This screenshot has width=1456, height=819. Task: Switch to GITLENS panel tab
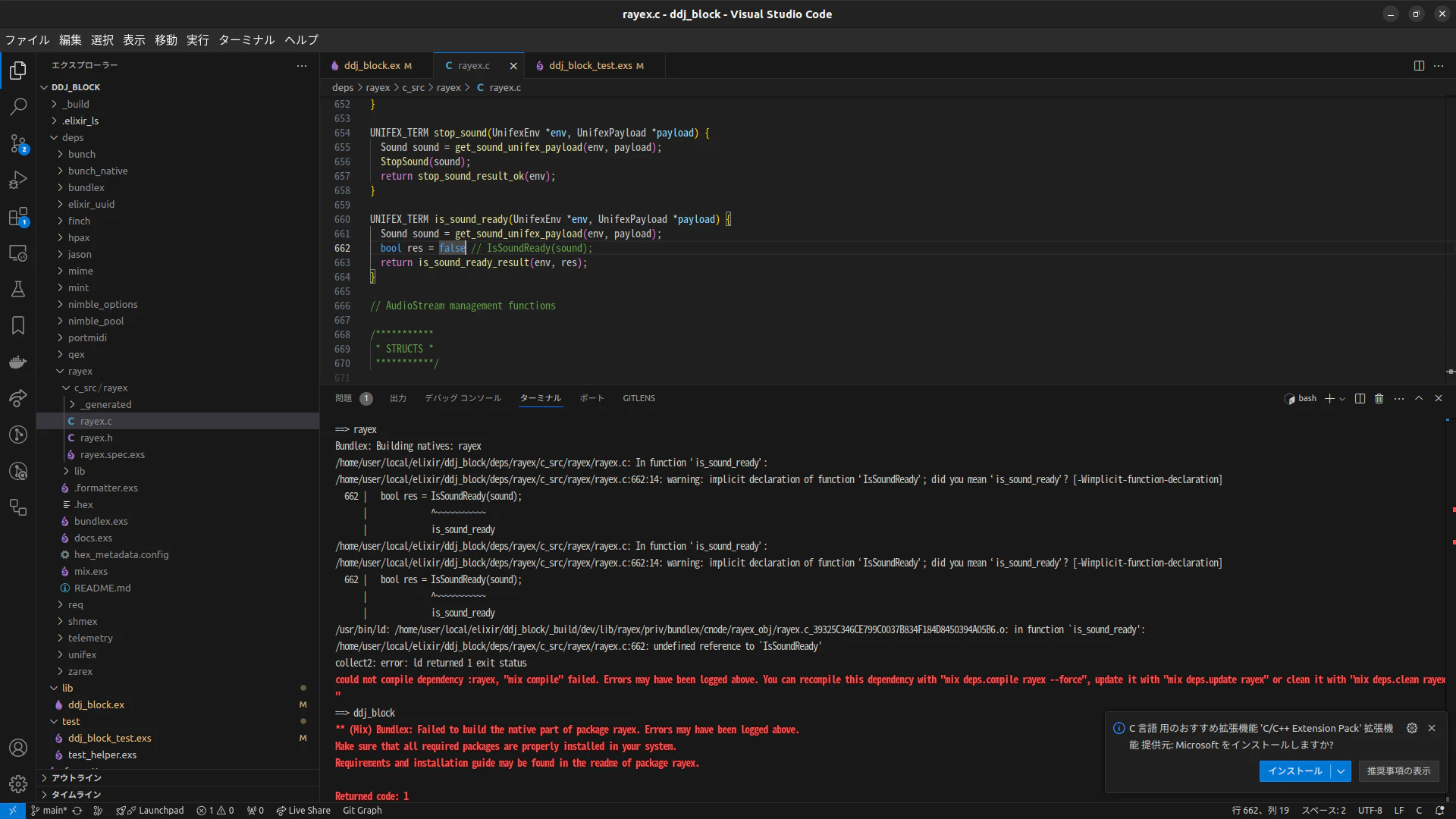[639, 399]
